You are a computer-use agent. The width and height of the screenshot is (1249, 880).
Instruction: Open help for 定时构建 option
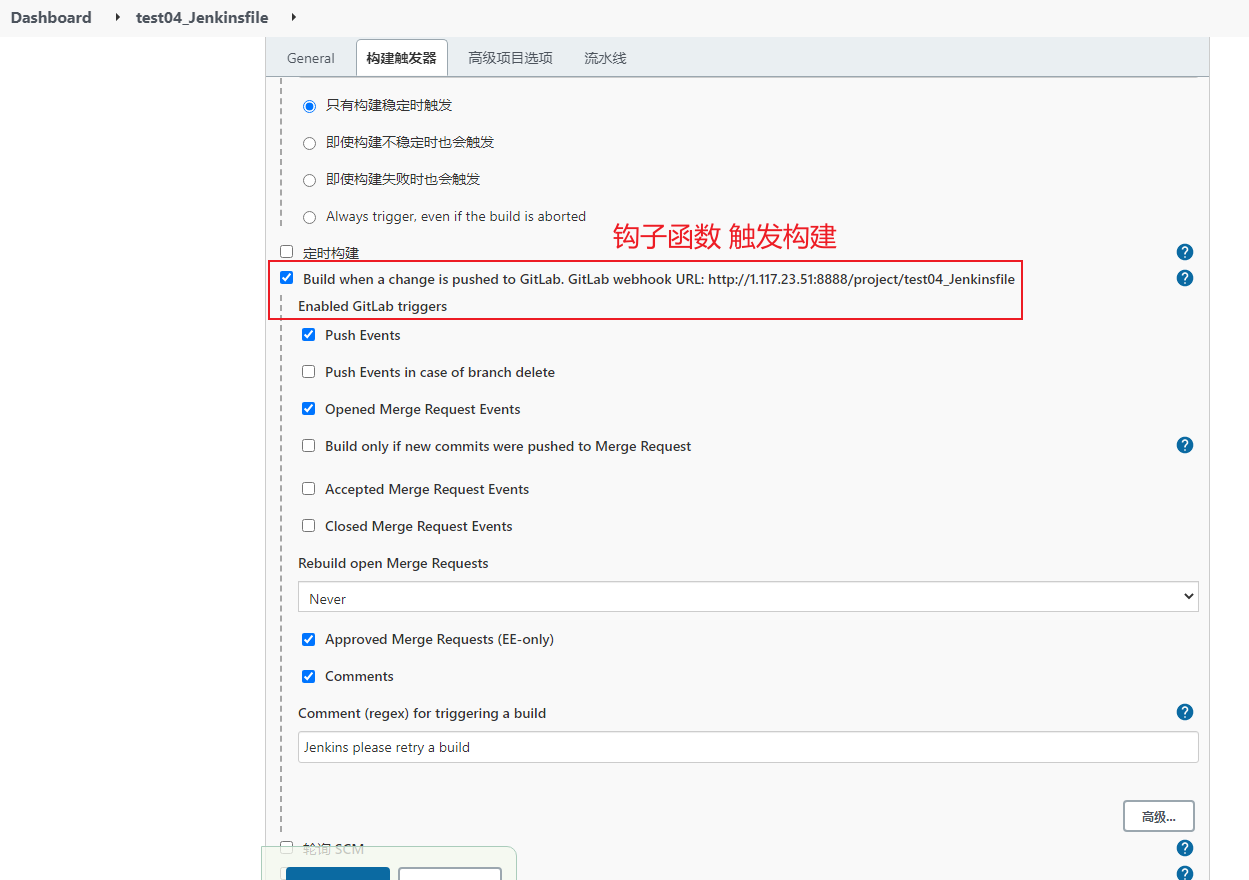tap(1185, 252)
